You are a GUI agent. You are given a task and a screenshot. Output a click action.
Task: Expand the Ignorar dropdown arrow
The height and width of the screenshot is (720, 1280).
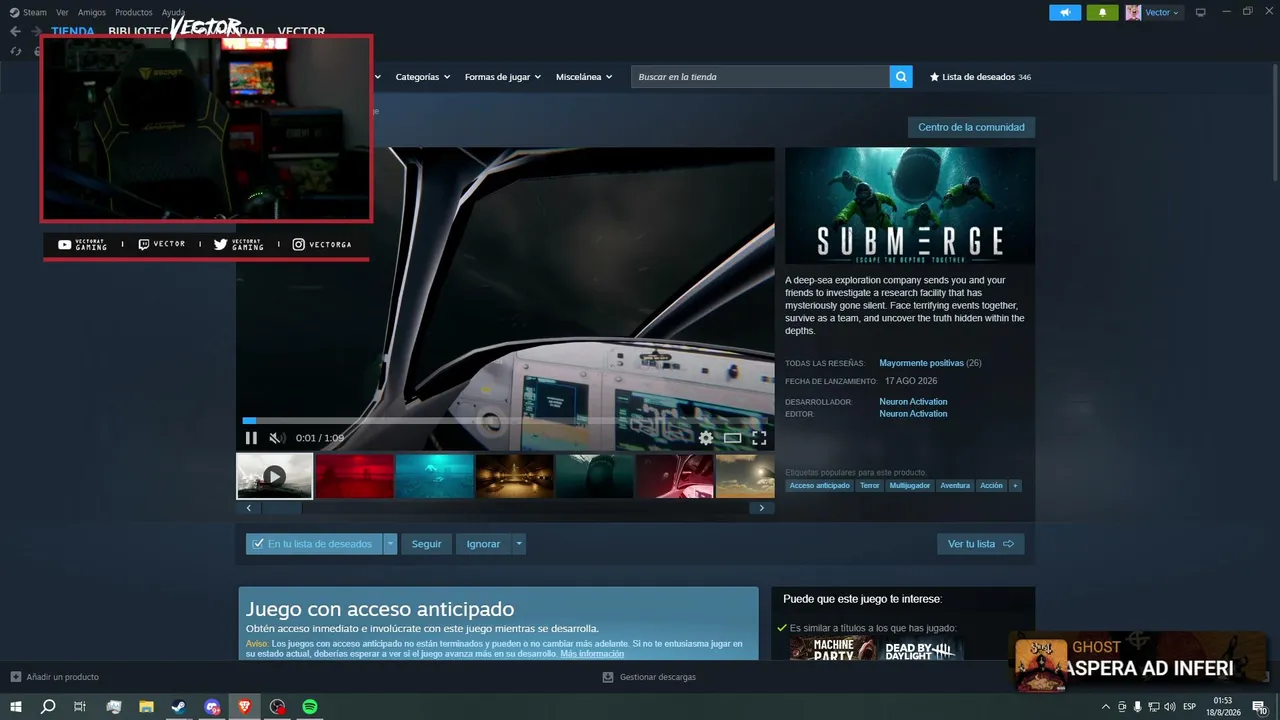[518, 544]
